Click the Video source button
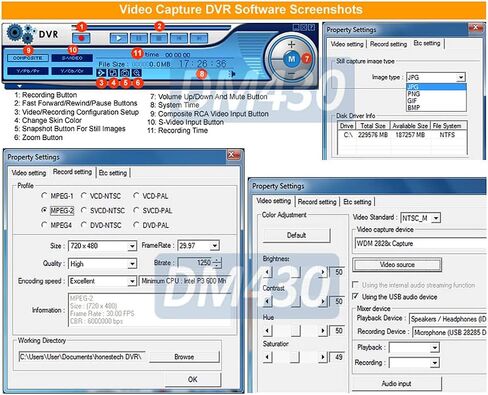Image resolution: width=488 pixels, height=395 pixels. tap(397, 265)
